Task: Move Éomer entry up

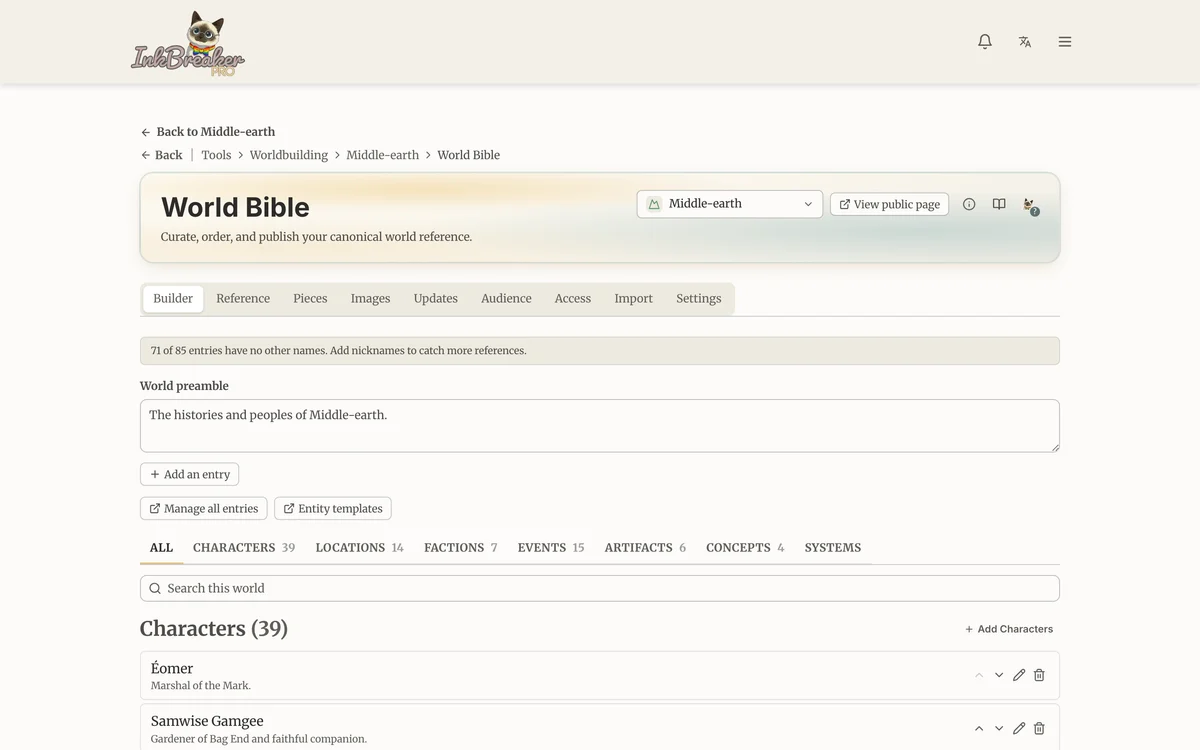Action: coord(979,675)
